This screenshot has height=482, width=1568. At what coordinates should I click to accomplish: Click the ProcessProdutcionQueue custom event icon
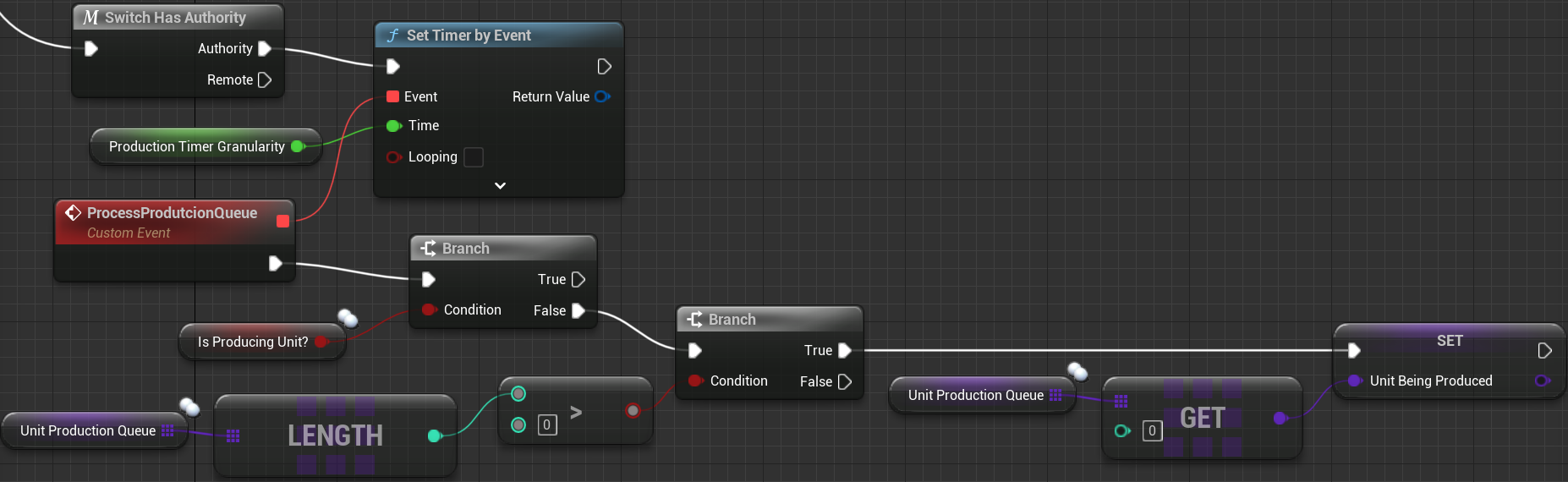pyautogui.click(x=74, y=212)
